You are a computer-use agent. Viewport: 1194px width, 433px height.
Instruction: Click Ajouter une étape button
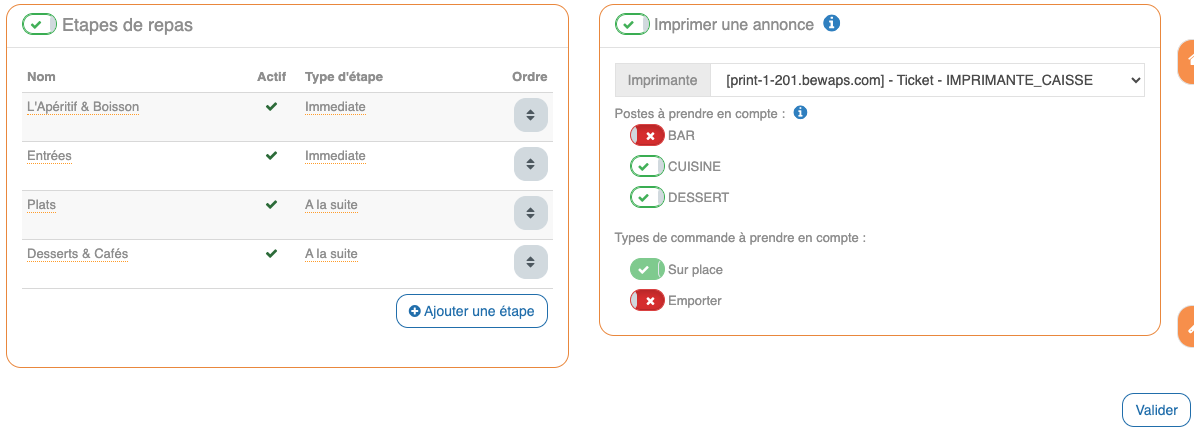[x=472, y=311]
